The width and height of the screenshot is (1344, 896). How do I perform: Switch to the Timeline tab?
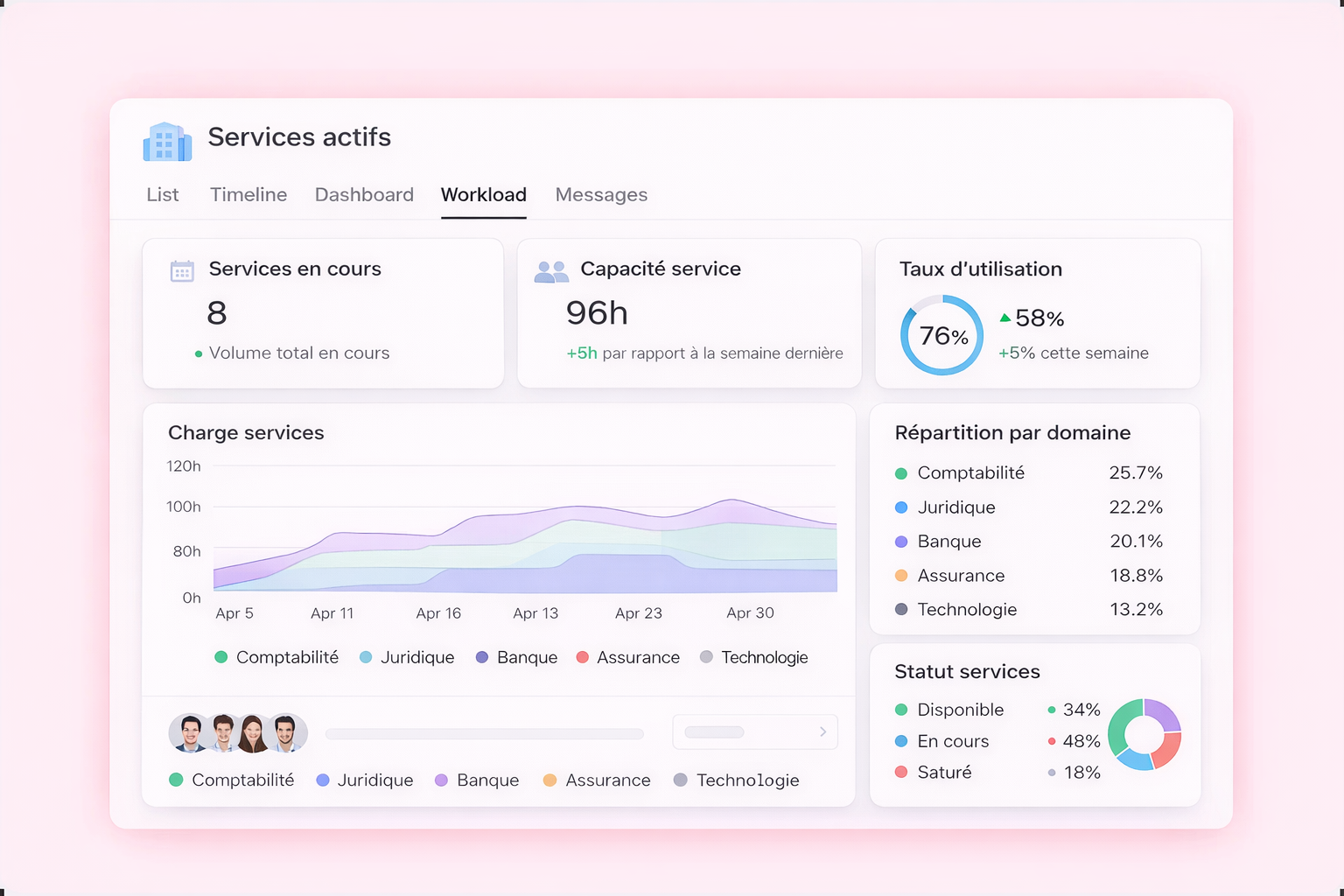pos(248,194)
